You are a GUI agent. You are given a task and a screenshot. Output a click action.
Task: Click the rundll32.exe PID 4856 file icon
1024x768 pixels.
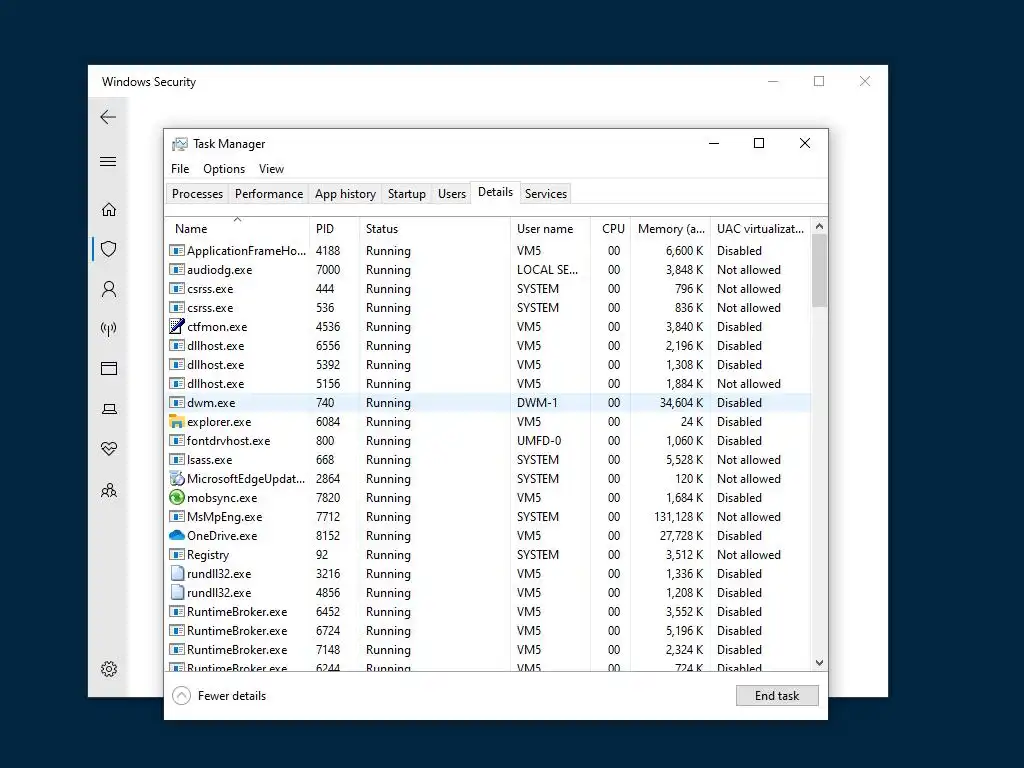176,592
